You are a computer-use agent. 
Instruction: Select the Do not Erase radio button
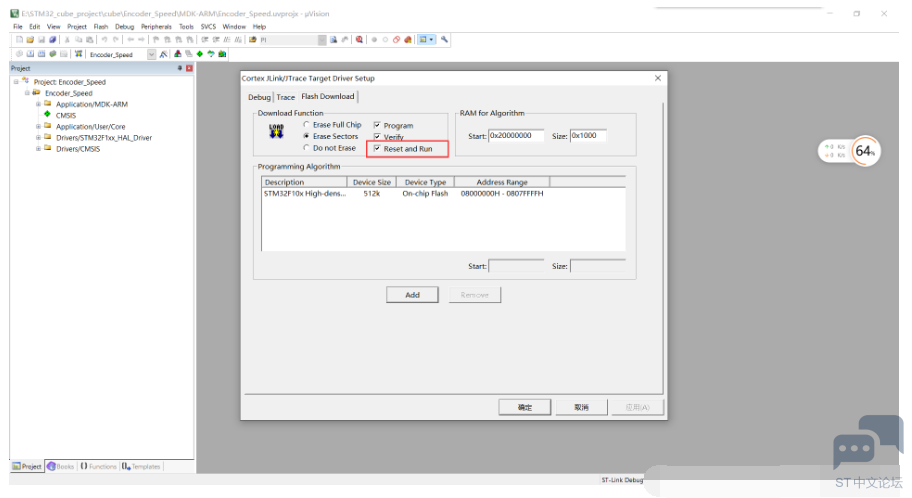[306, 148]
